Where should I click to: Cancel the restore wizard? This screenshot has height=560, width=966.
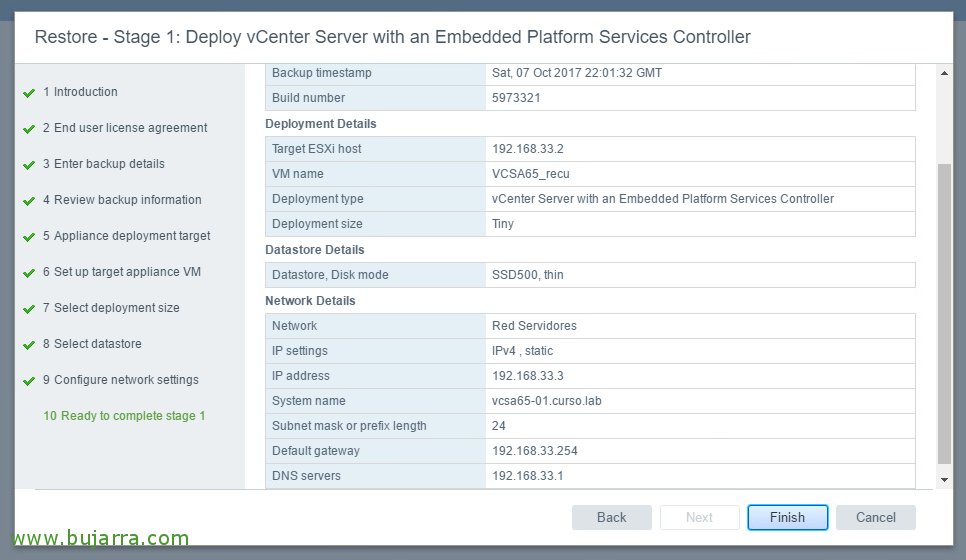875,517
